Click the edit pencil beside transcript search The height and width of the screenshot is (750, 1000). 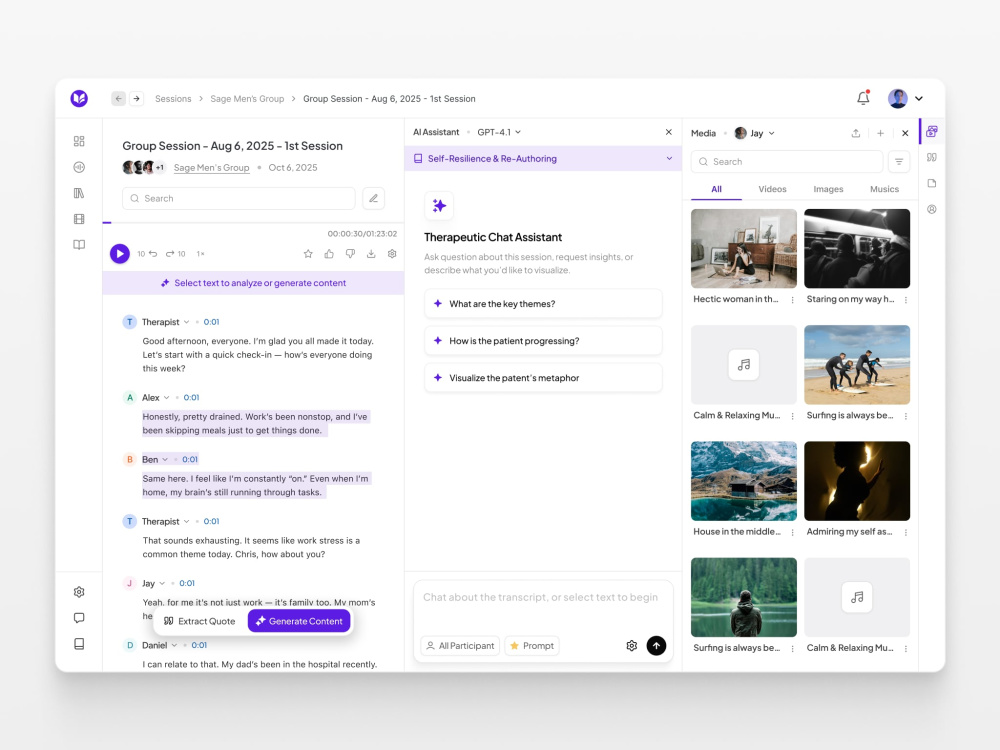pyautogui.click(x=374, y=198)
